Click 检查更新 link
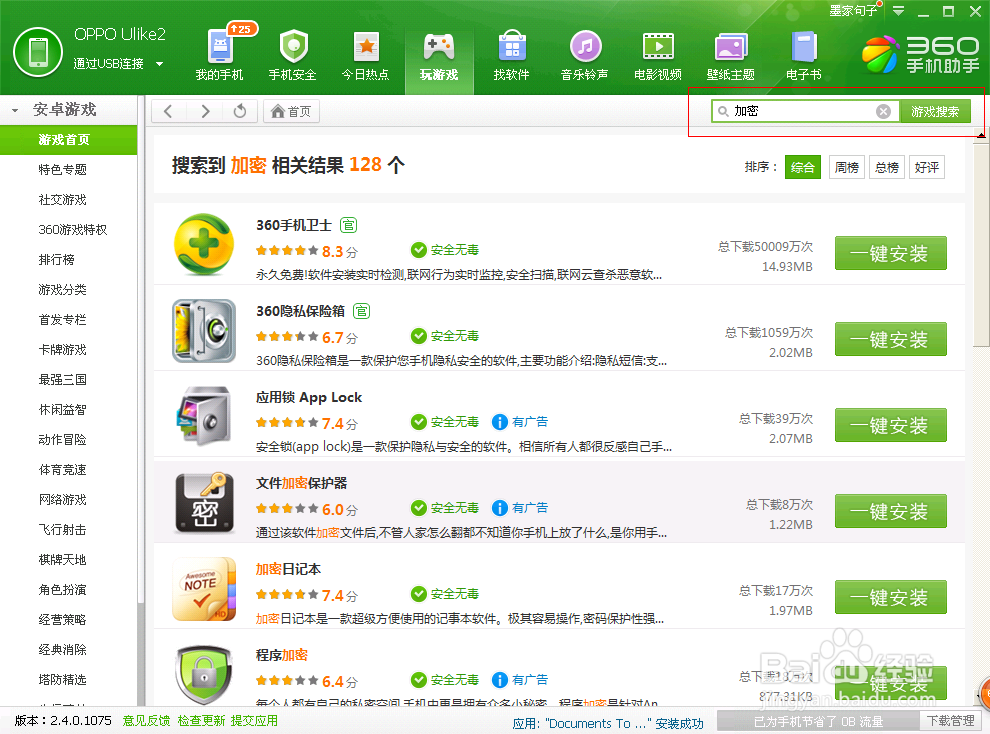 pos(201,721)
